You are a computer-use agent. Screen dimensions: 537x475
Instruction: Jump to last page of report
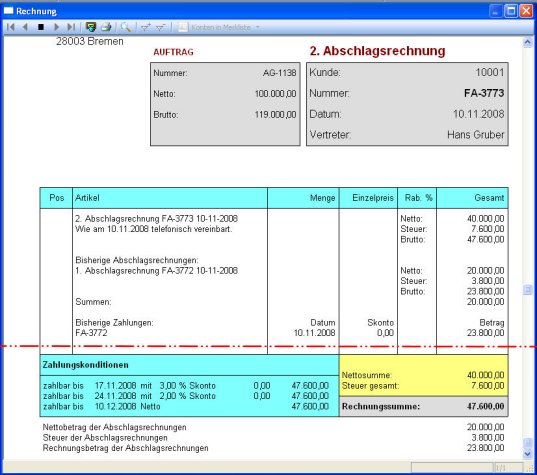point(71,27)
